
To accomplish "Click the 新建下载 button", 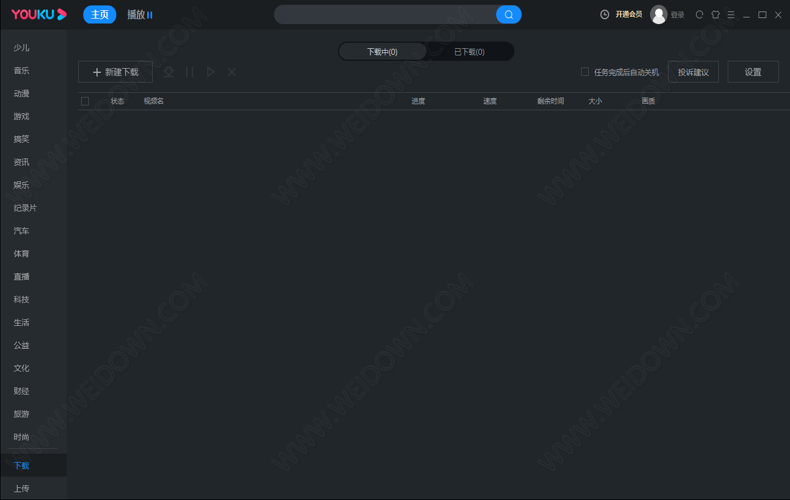I will (x=116, y=72).
